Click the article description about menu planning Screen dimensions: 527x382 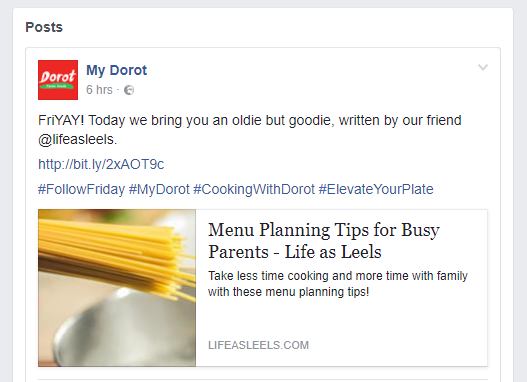point(338,284)
